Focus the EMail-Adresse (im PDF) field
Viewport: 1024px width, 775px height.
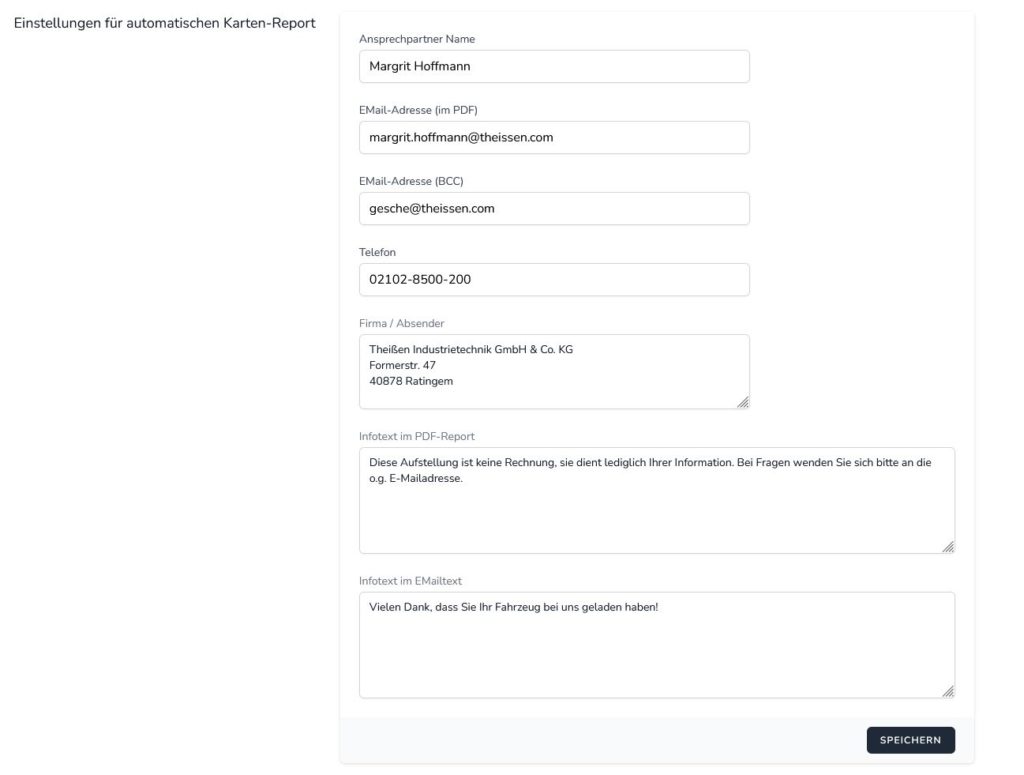tap(553, 138)
